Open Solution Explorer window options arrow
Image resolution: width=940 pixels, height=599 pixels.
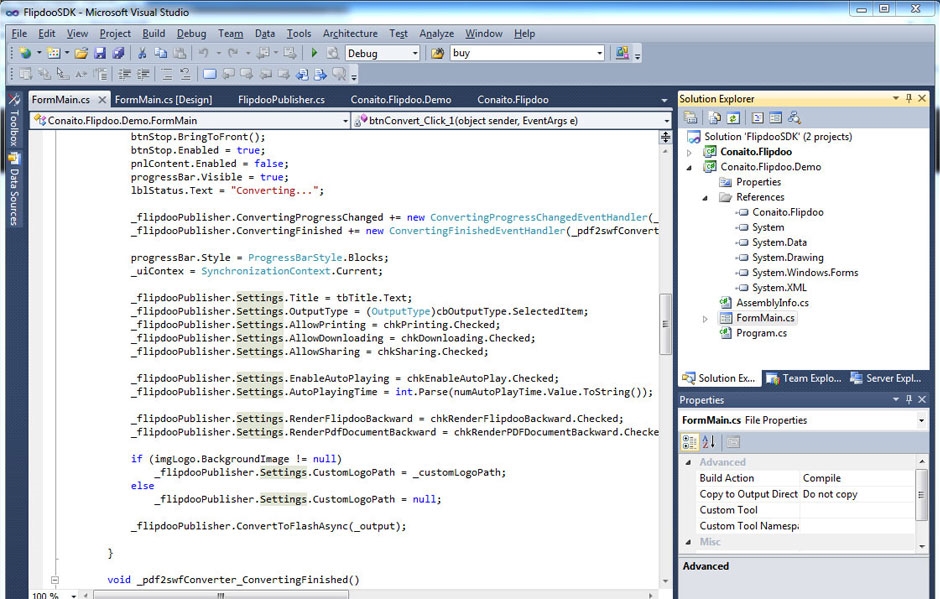896,98
